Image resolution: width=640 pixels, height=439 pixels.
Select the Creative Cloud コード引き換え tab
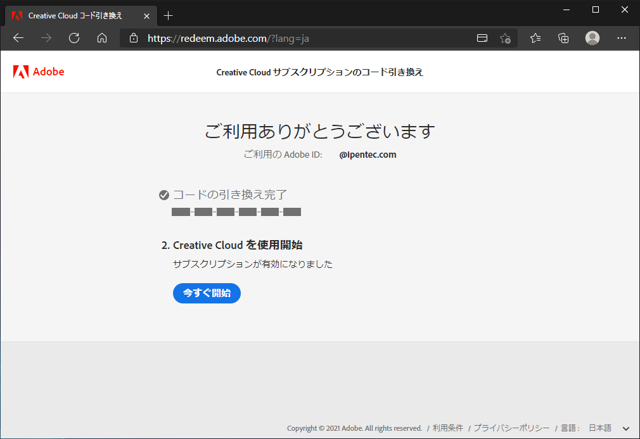pyautogui.click(x=80, y=16)
